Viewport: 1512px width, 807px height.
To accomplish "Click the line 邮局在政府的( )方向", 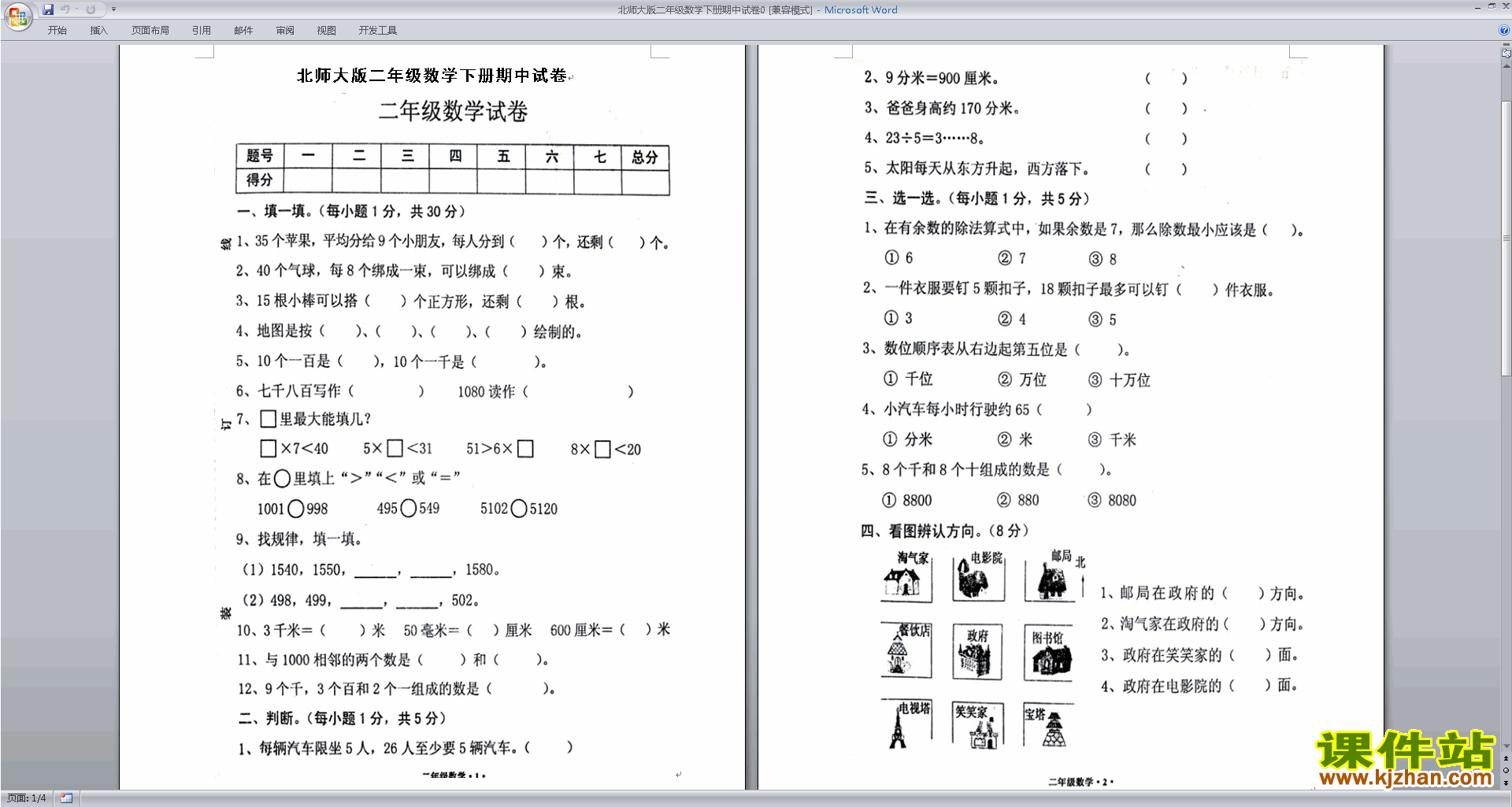I will click(1203, 594).
